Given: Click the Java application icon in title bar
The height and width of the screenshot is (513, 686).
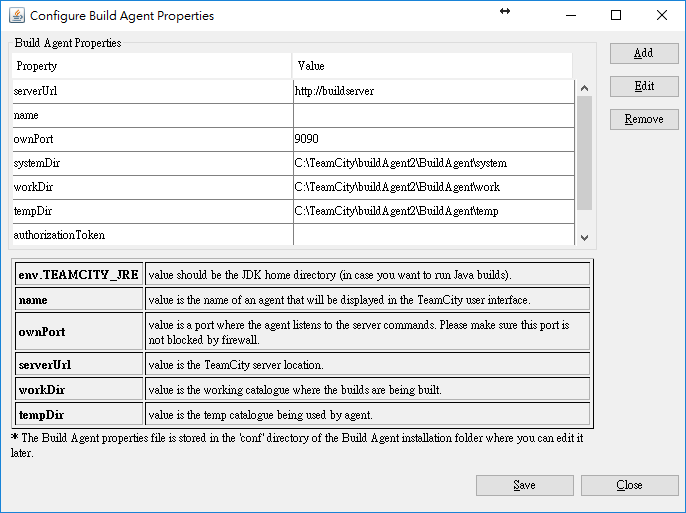Looking at the screenshot, I should click(x=17, y=15).
